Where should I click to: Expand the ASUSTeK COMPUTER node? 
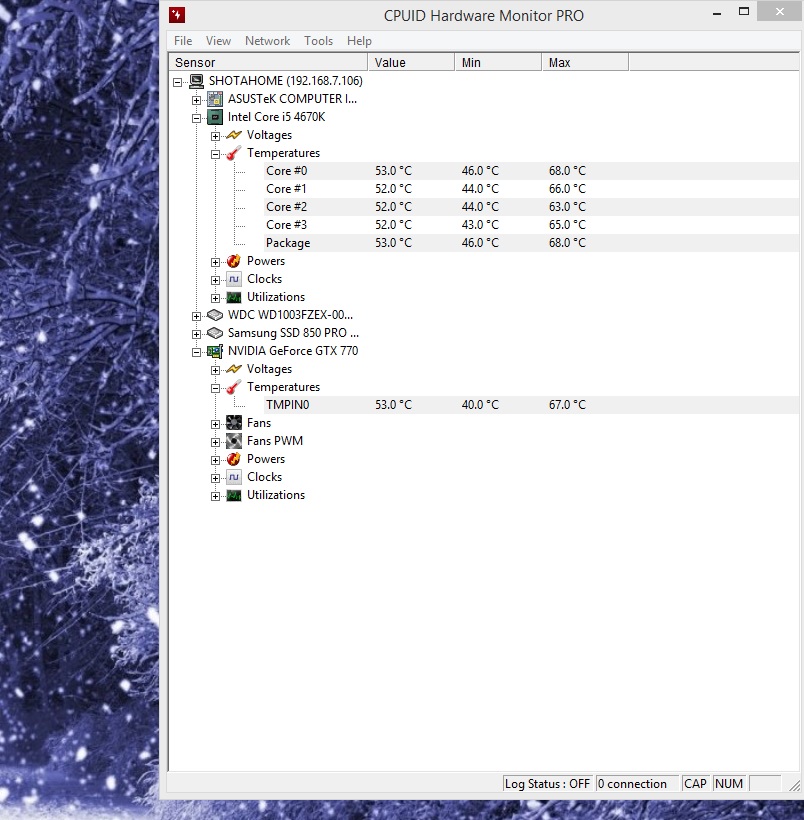coord(197,100)
